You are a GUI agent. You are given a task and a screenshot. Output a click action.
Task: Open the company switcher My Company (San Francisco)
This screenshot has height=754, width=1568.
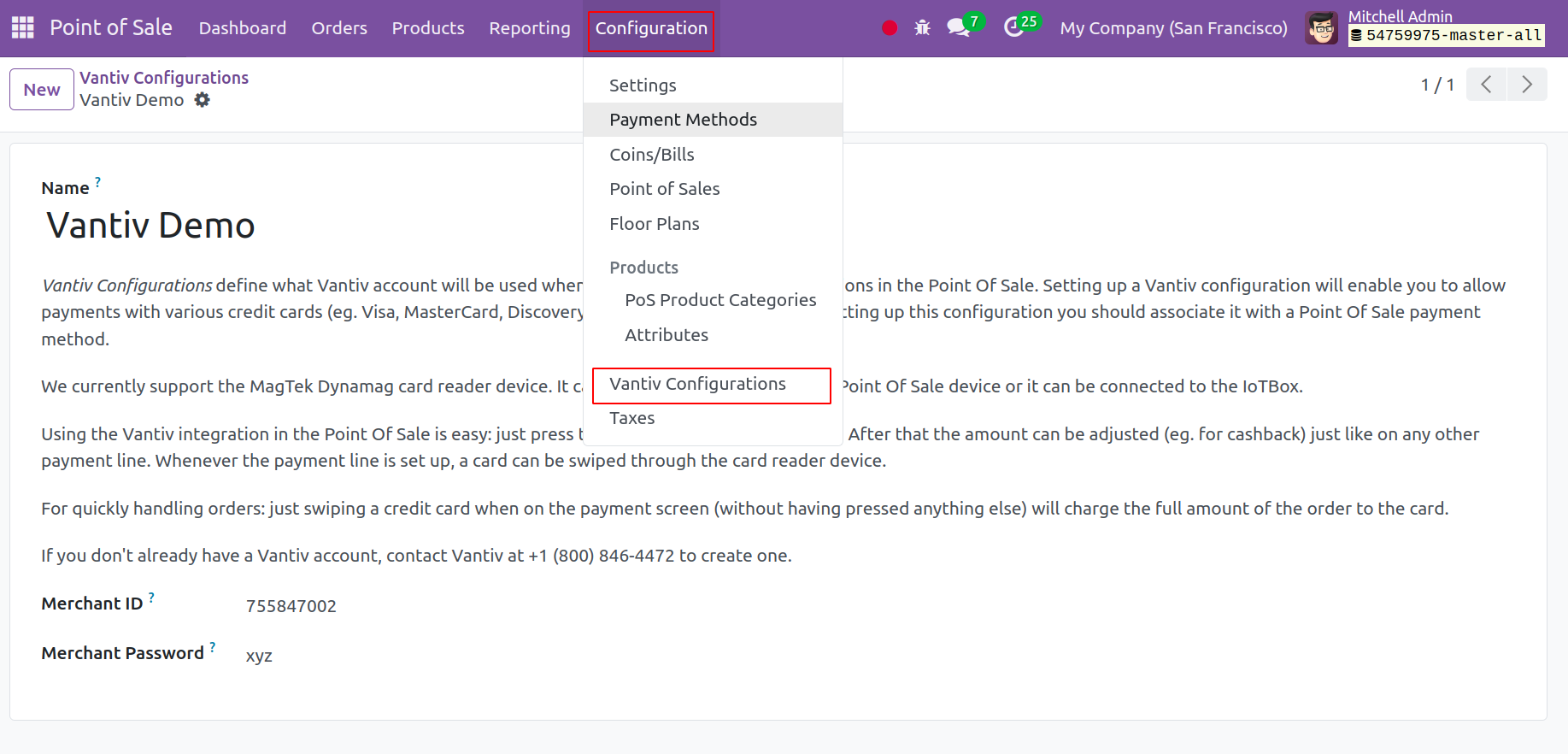coord(1173,28)
